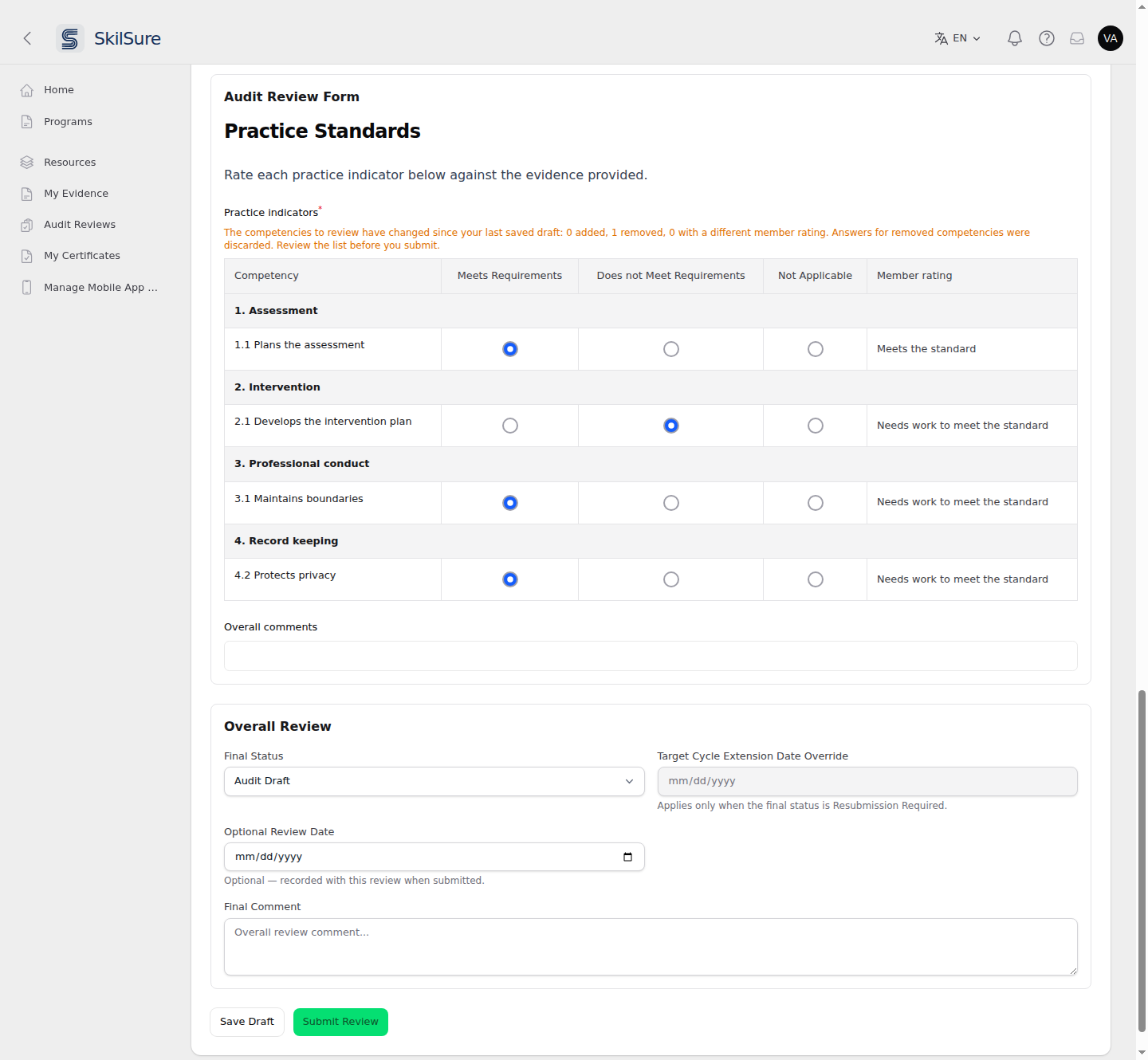Click the competencies changed warning message

tap(627, 239)
